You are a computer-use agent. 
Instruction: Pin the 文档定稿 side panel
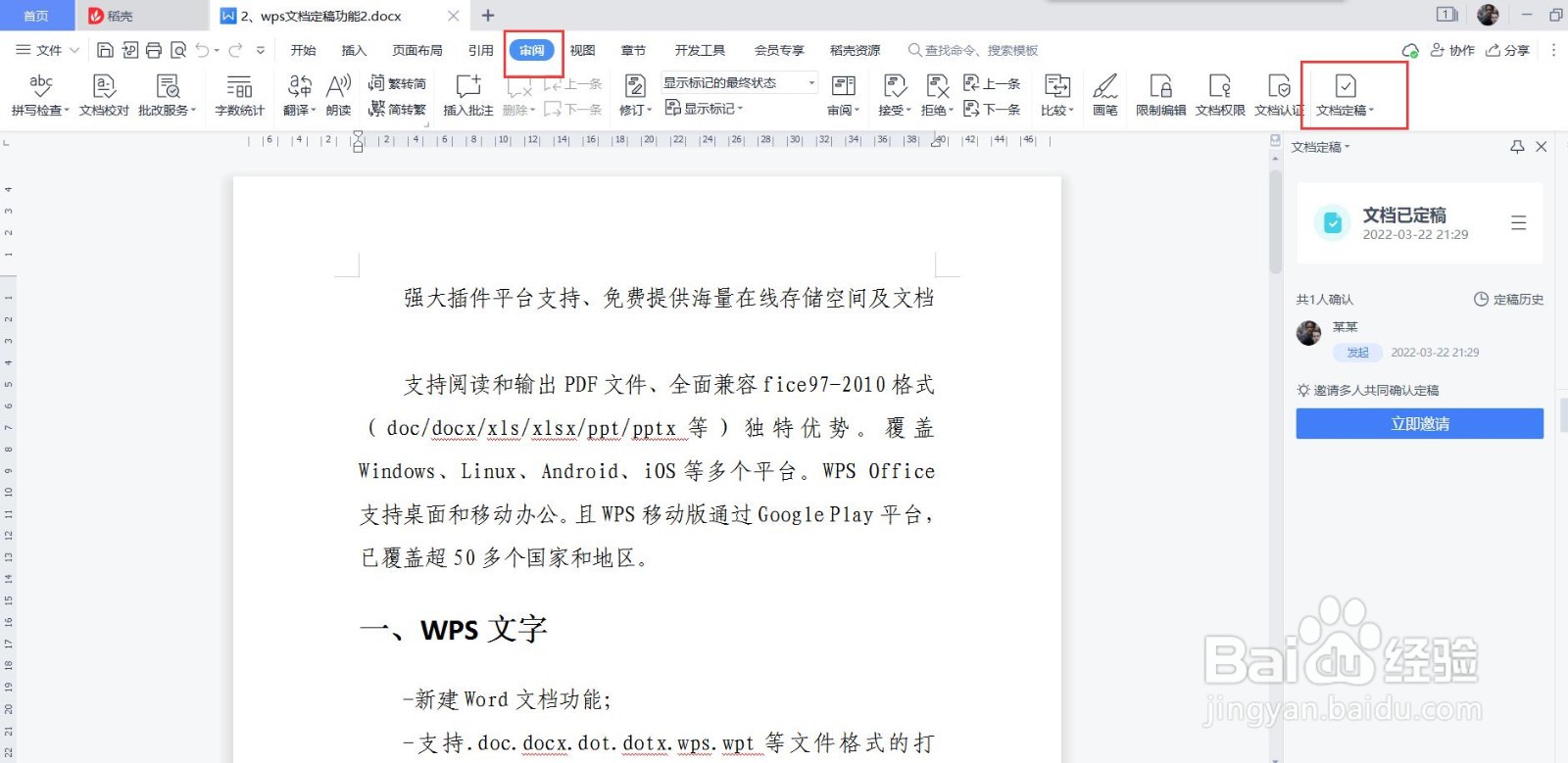(x=1517, y=147)
